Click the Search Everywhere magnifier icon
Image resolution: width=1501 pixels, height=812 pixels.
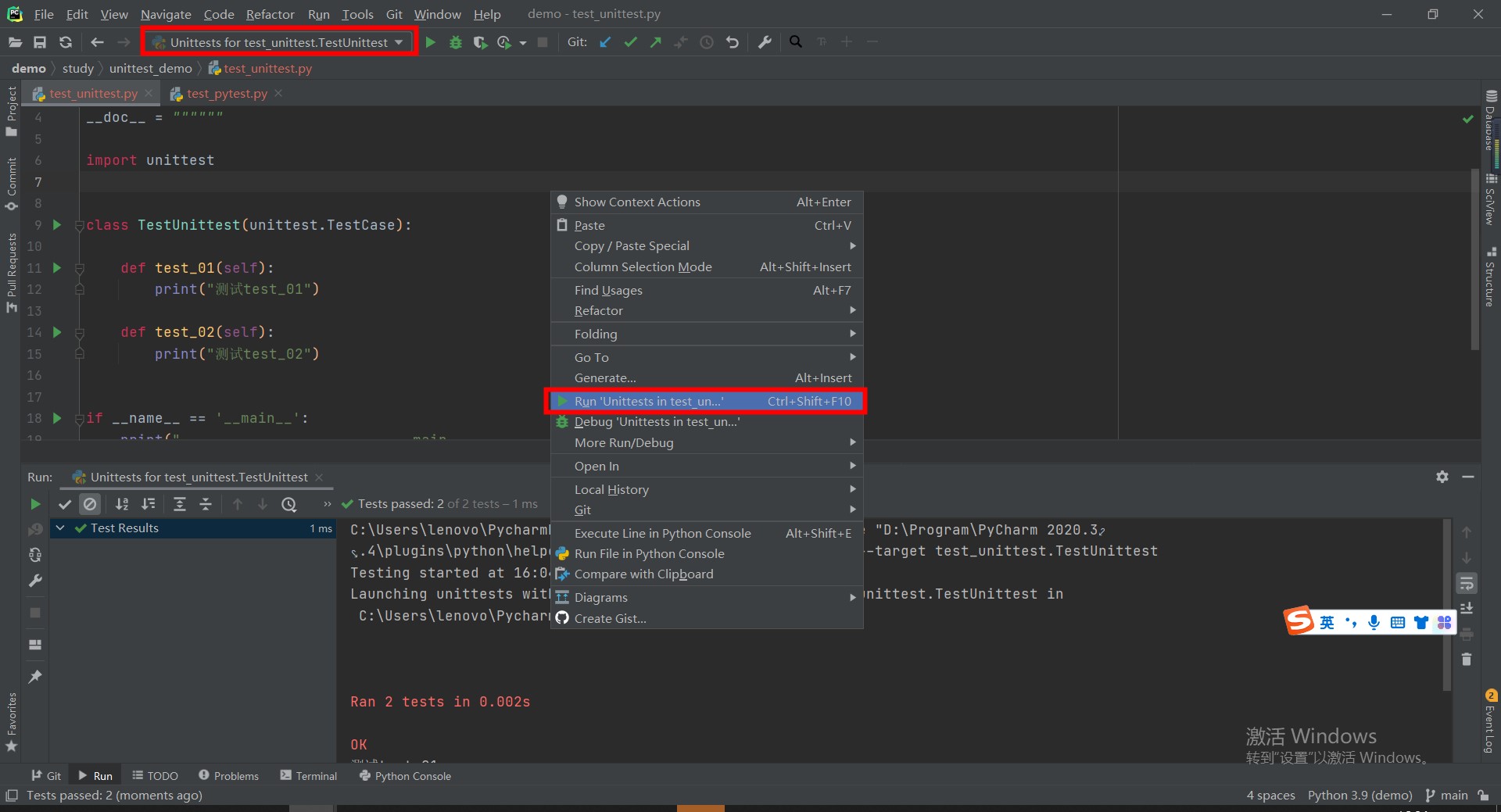coord(795,42)
